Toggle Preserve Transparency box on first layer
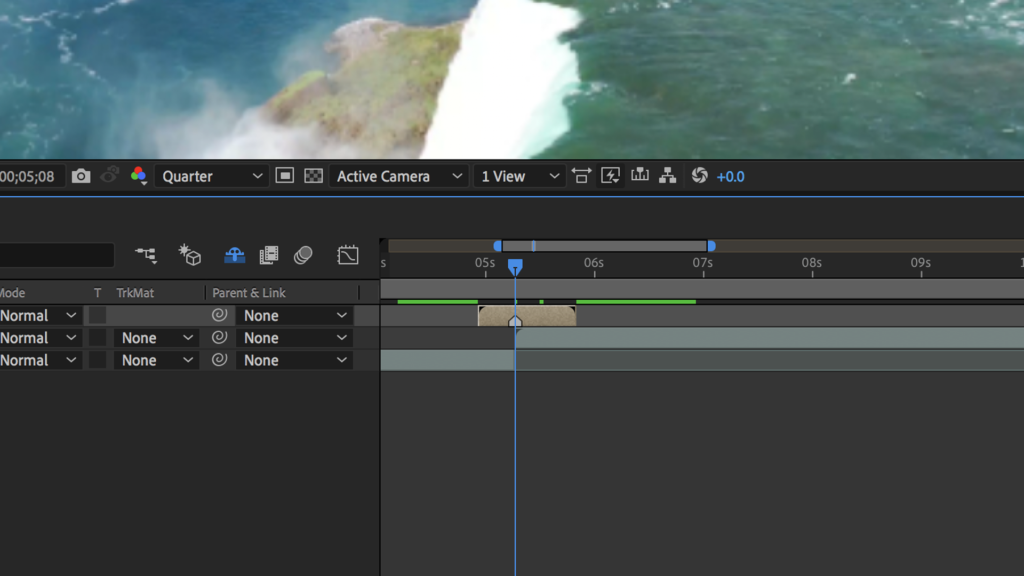 (x=98, y=315)
